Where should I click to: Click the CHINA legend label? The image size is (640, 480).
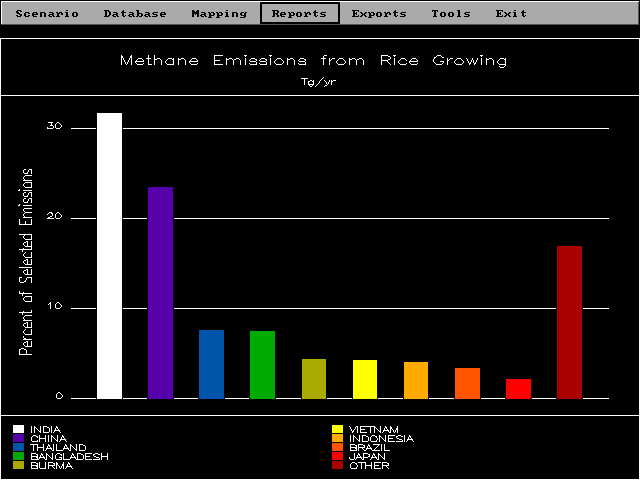click(x=49, y=438)
